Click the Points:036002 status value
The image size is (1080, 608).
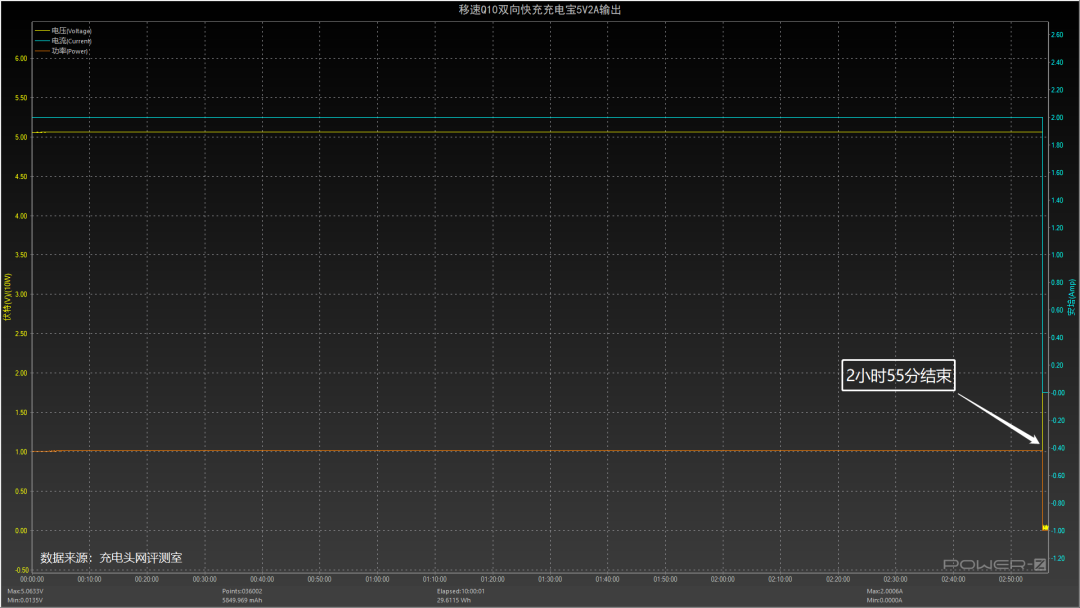tap(242, 591)
